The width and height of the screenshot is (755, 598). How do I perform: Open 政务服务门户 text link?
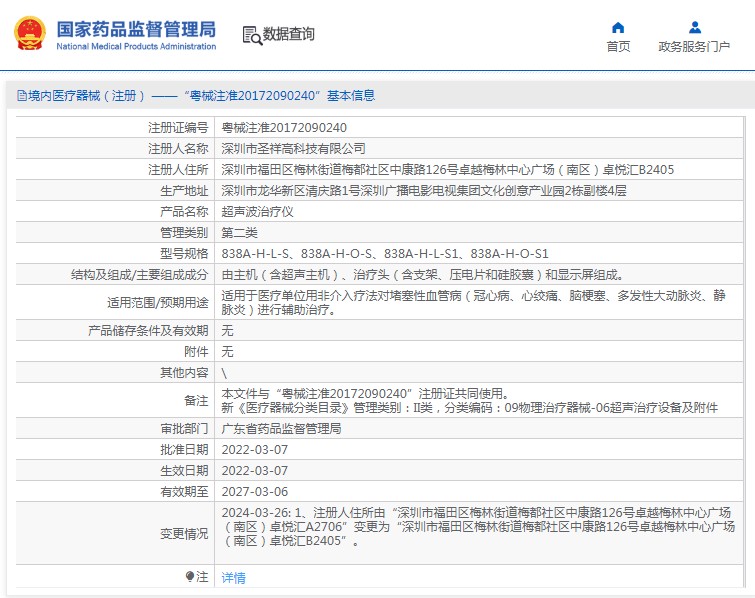pos(694,47)
